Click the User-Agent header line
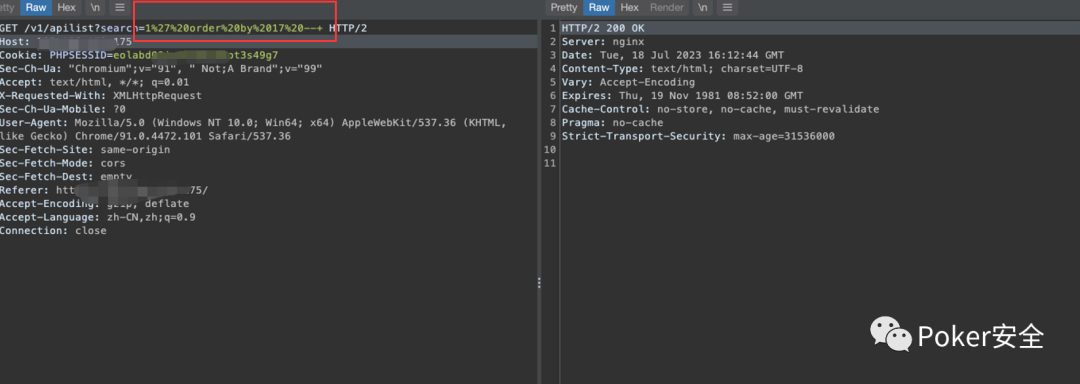 253,129
